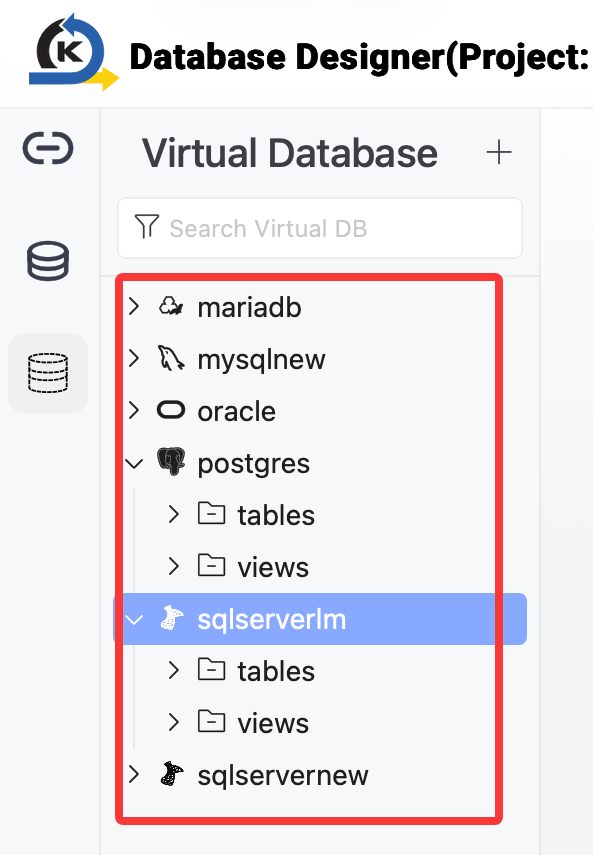Click the filter funnel icon
Image resolution: width=593 pixels, height=855 pixels.
coord(147,227)
